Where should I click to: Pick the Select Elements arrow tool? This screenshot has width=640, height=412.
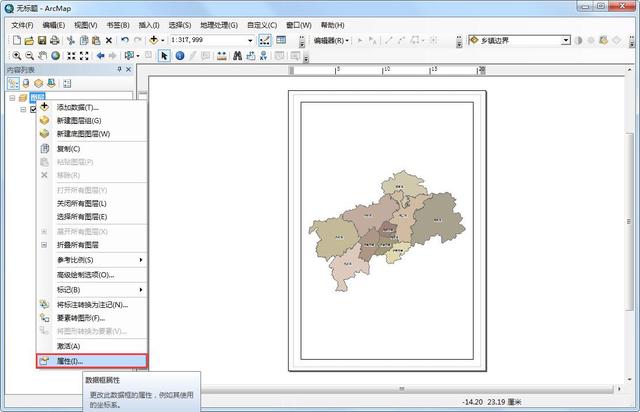164,56
